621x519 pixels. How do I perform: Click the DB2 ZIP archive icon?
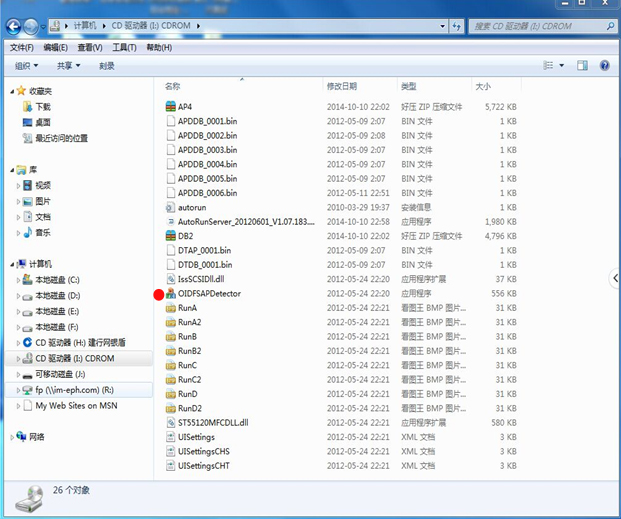[170, 236]
